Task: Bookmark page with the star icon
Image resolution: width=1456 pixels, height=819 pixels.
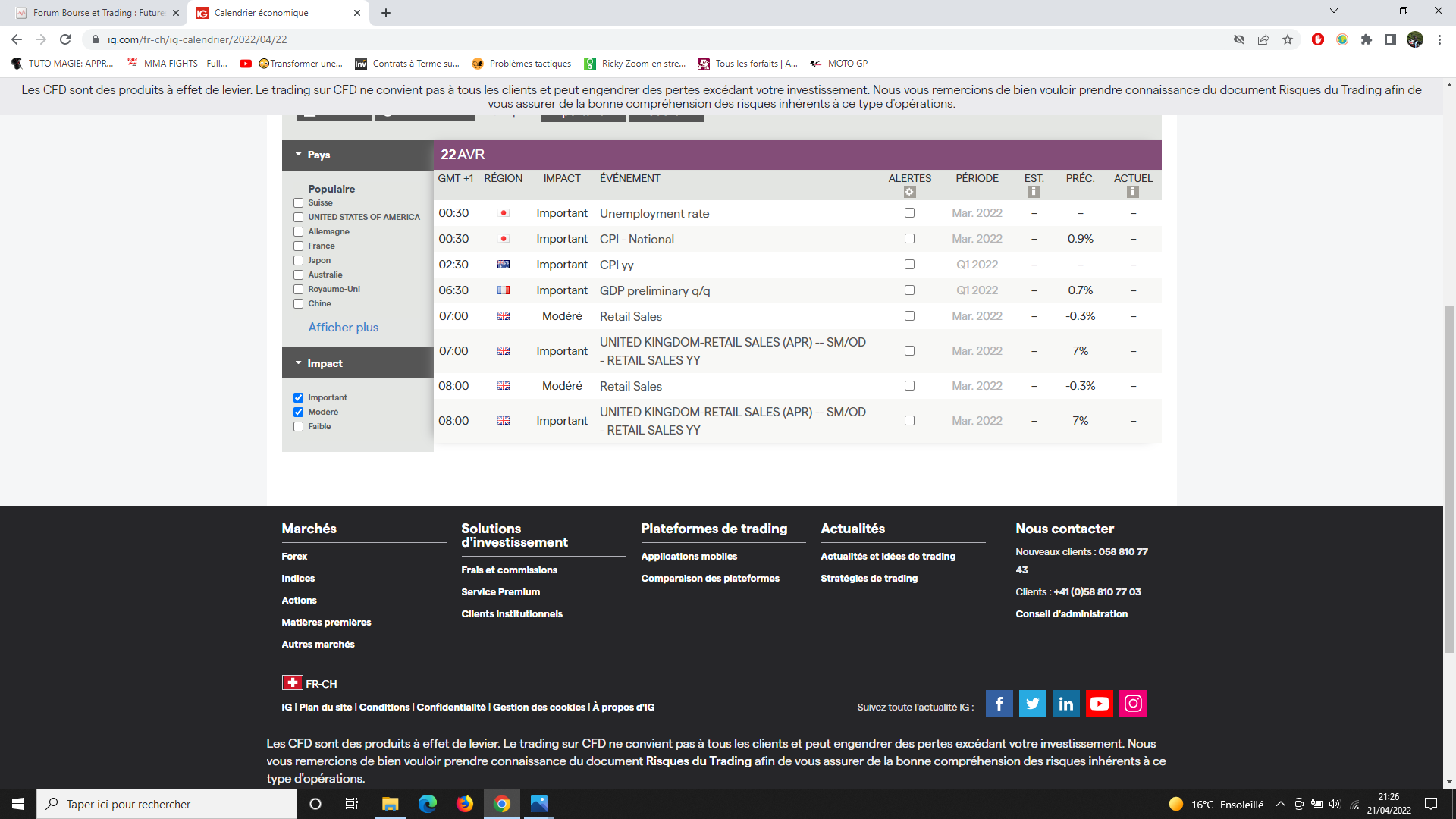Action: click(1288, 39)
